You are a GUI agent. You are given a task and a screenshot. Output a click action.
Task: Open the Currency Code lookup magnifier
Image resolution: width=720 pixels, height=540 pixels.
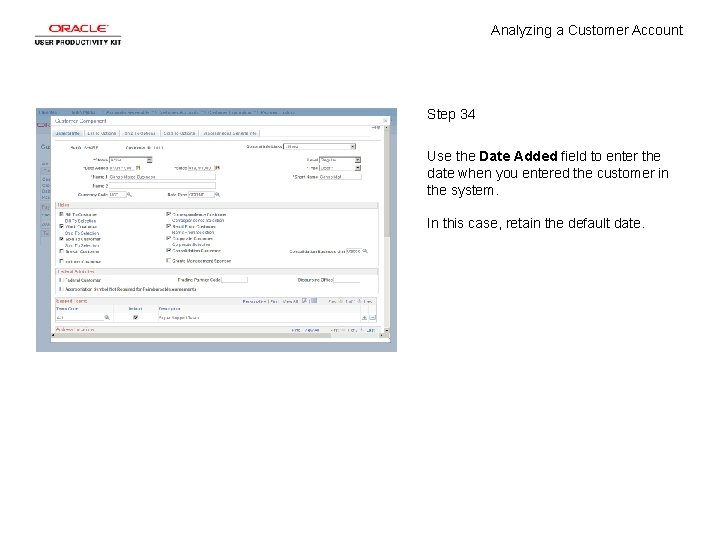click(129, 195)
